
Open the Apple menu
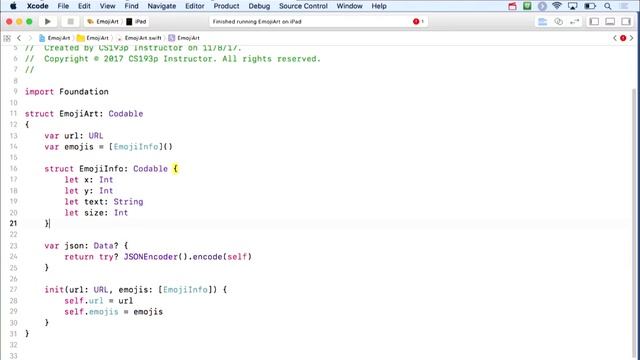pos(13,6)
